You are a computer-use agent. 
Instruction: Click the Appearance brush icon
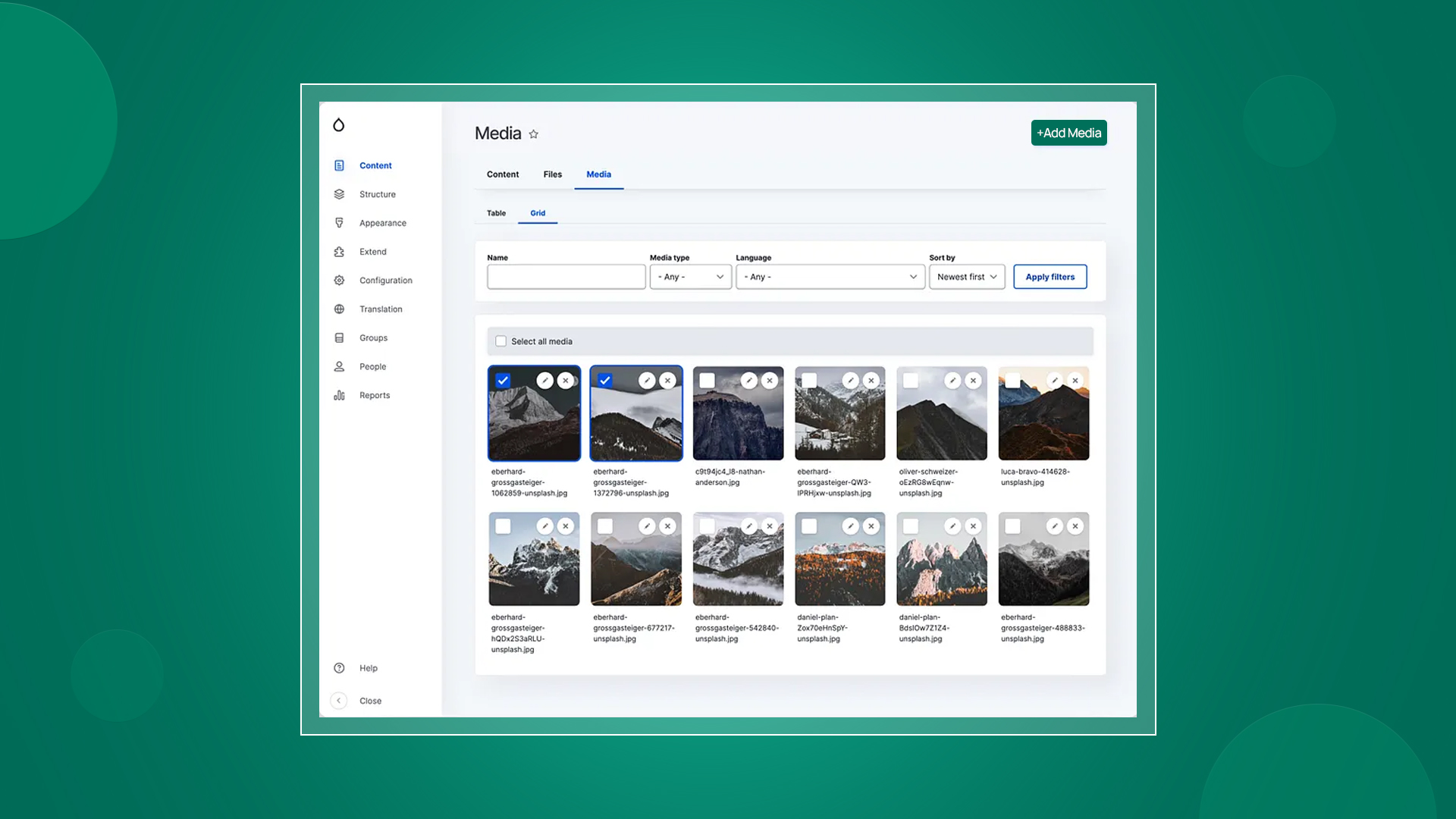[x=339, y=223]
